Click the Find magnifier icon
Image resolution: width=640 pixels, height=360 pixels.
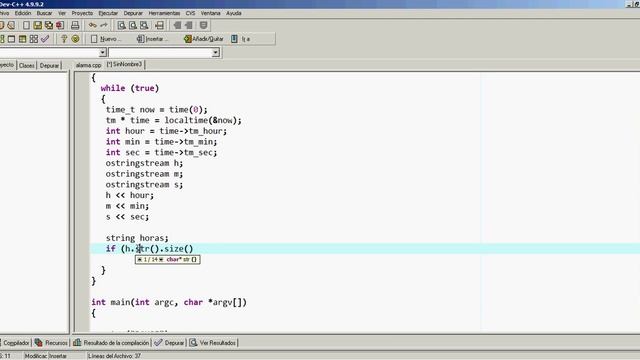coord(121,25)
